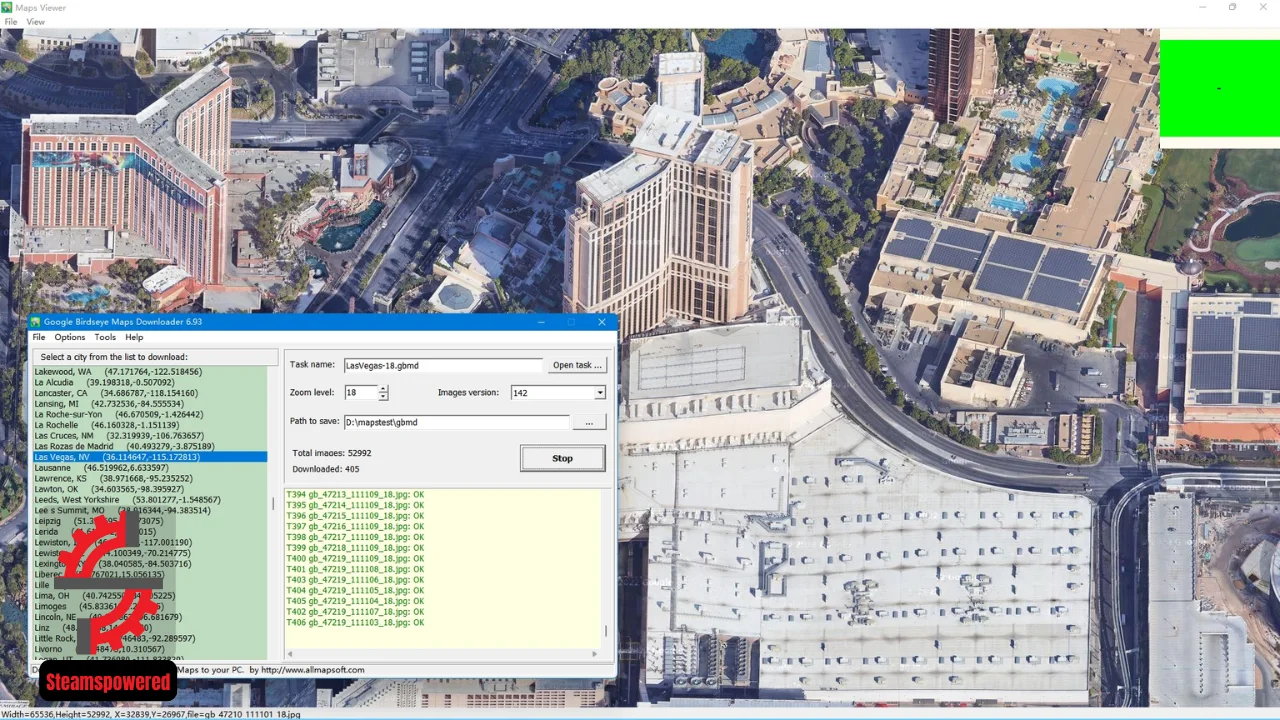Click the Stop download button
1280x720 pixels.
[562, 458]
